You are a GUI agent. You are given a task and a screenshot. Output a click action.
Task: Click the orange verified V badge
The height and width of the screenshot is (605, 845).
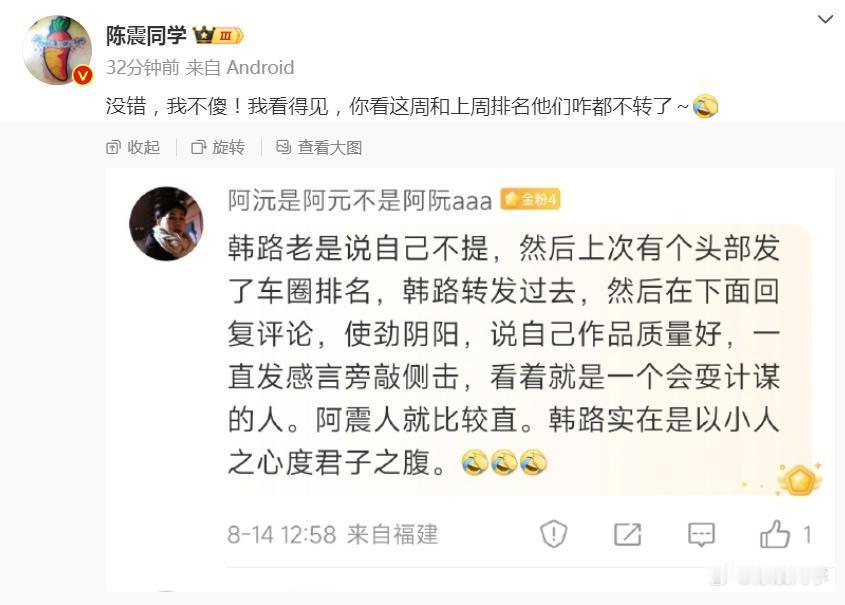pyautogui.click(x=82, y=75)
